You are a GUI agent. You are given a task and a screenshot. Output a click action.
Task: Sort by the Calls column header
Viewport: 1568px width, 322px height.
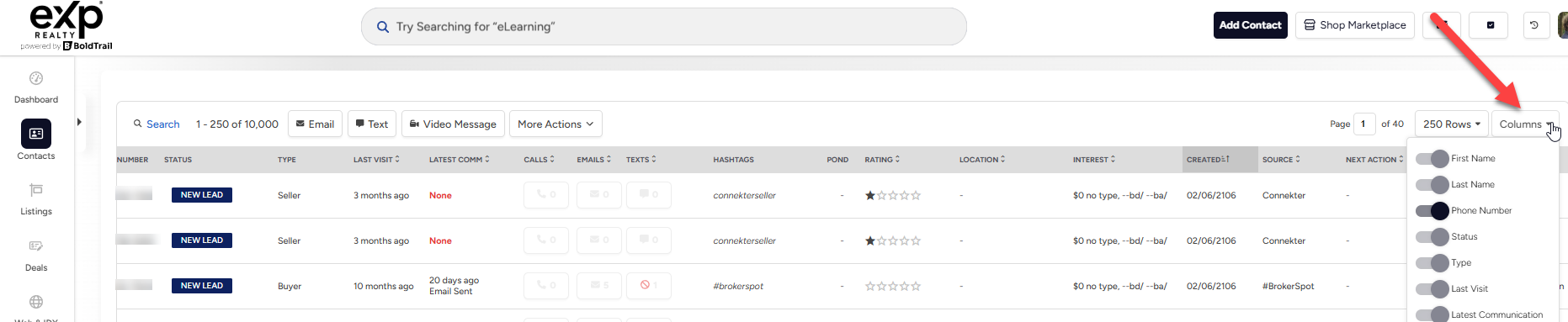point(539,160)
